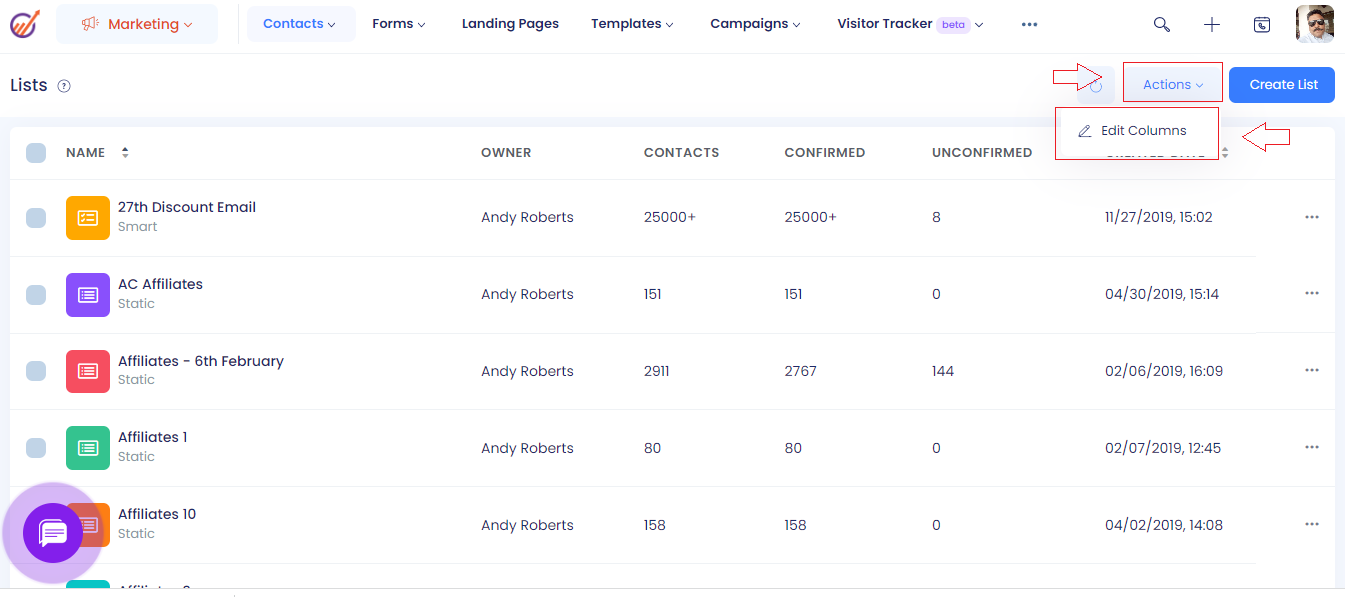The width and height of the screenshot is (1345, 597).
Task: Open the 27th Discount Email list
Action: pos(187,207)
